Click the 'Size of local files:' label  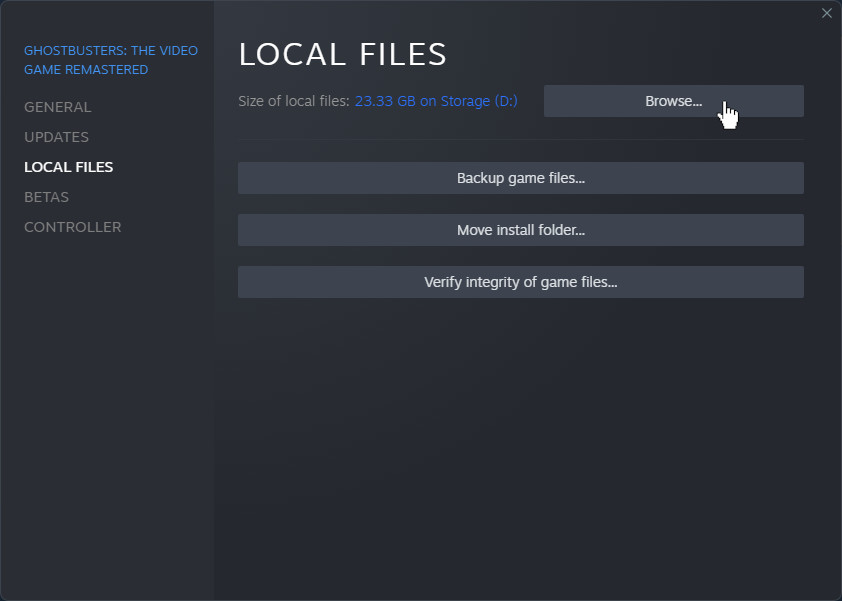pos(294,101)
